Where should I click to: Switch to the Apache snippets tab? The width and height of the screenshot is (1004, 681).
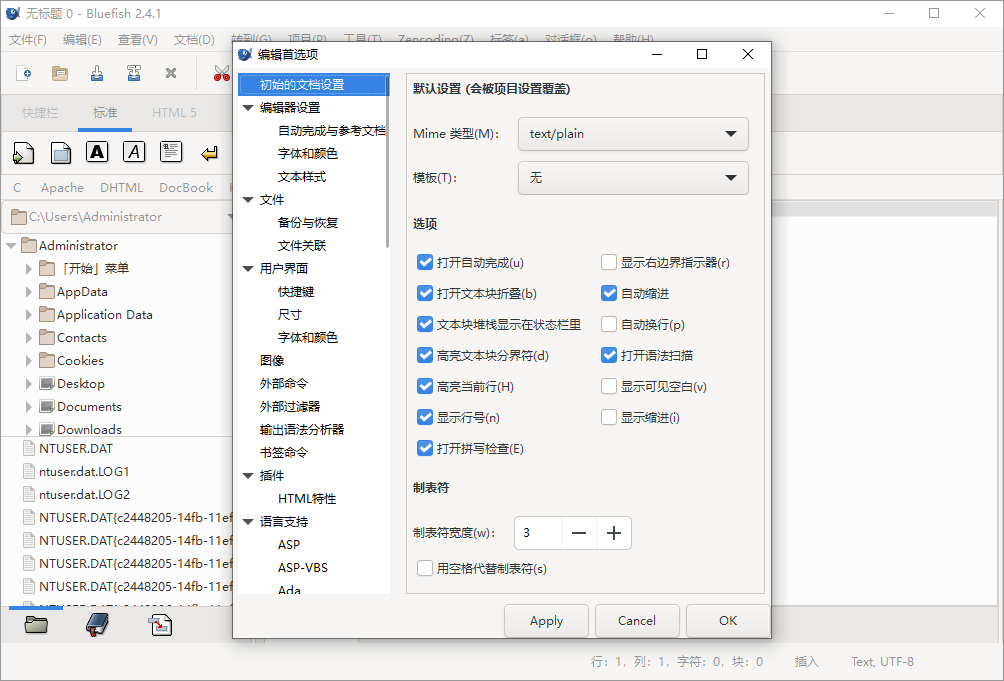62,188
